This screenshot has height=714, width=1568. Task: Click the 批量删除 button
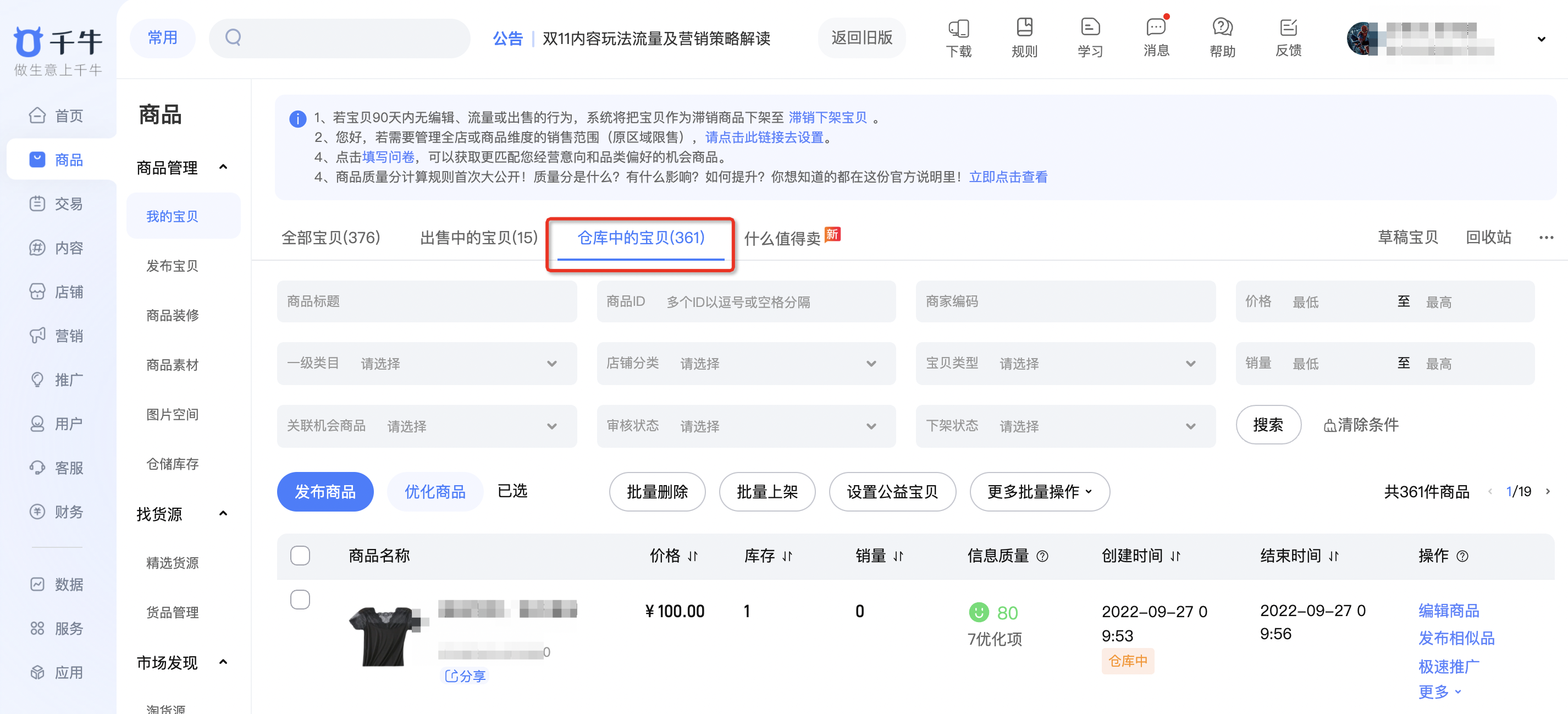(658, 492)
